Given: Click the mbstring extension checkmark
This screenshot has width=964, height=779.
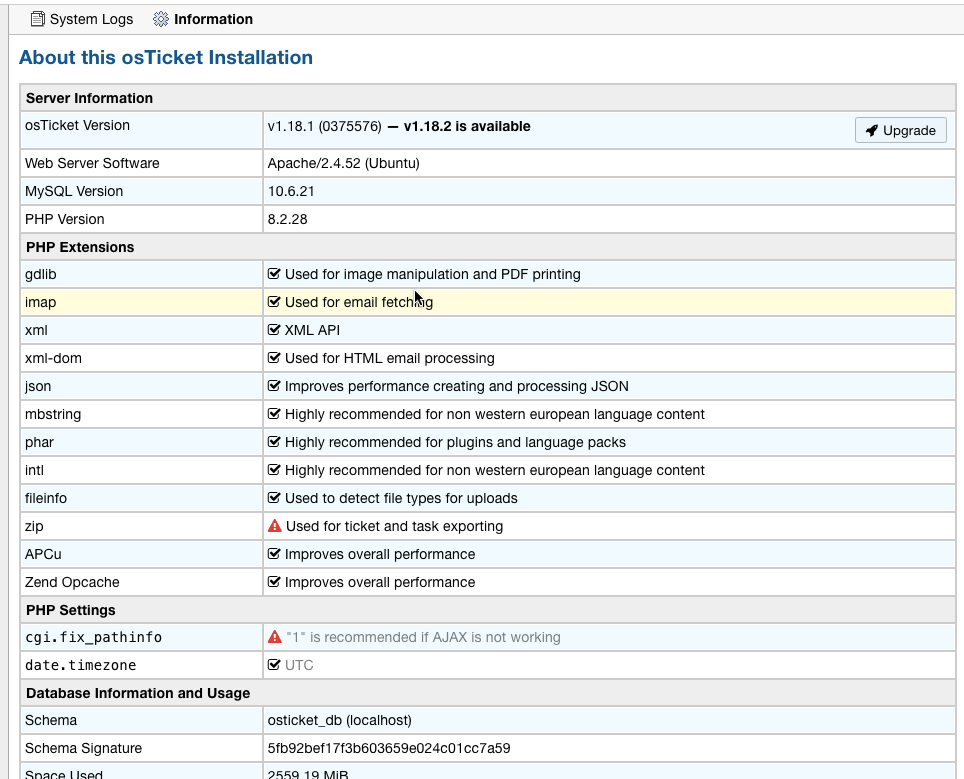Looking at the screenshot, I should tap(274, 414).
